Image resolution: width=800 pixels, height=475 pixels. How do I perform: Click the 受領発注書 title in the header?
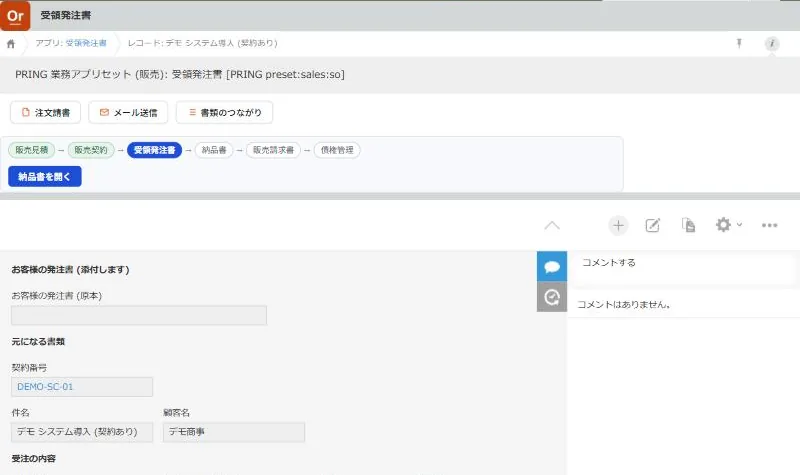point(65,15)
